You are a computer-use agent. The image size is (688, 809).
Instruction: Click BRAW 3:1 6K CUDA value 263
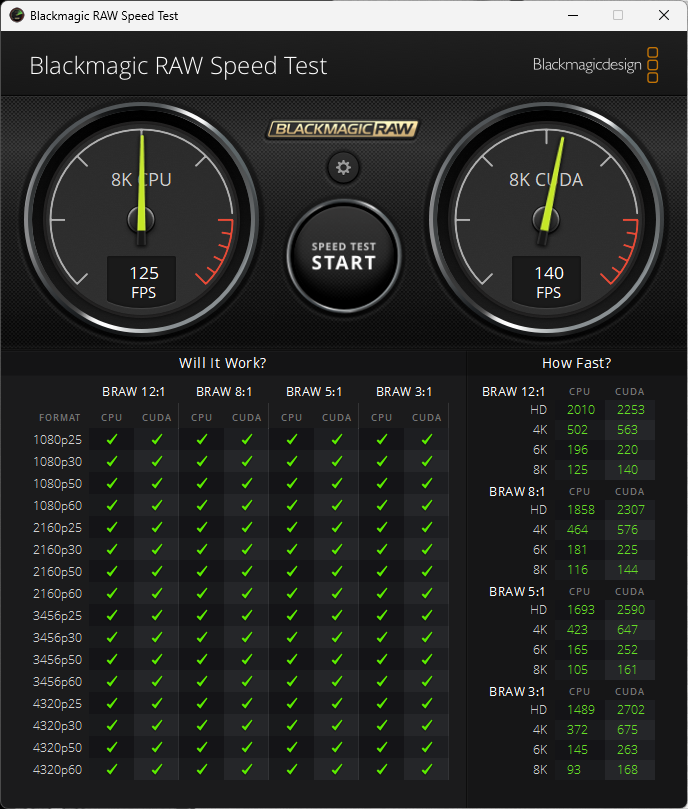pos(627,750)
